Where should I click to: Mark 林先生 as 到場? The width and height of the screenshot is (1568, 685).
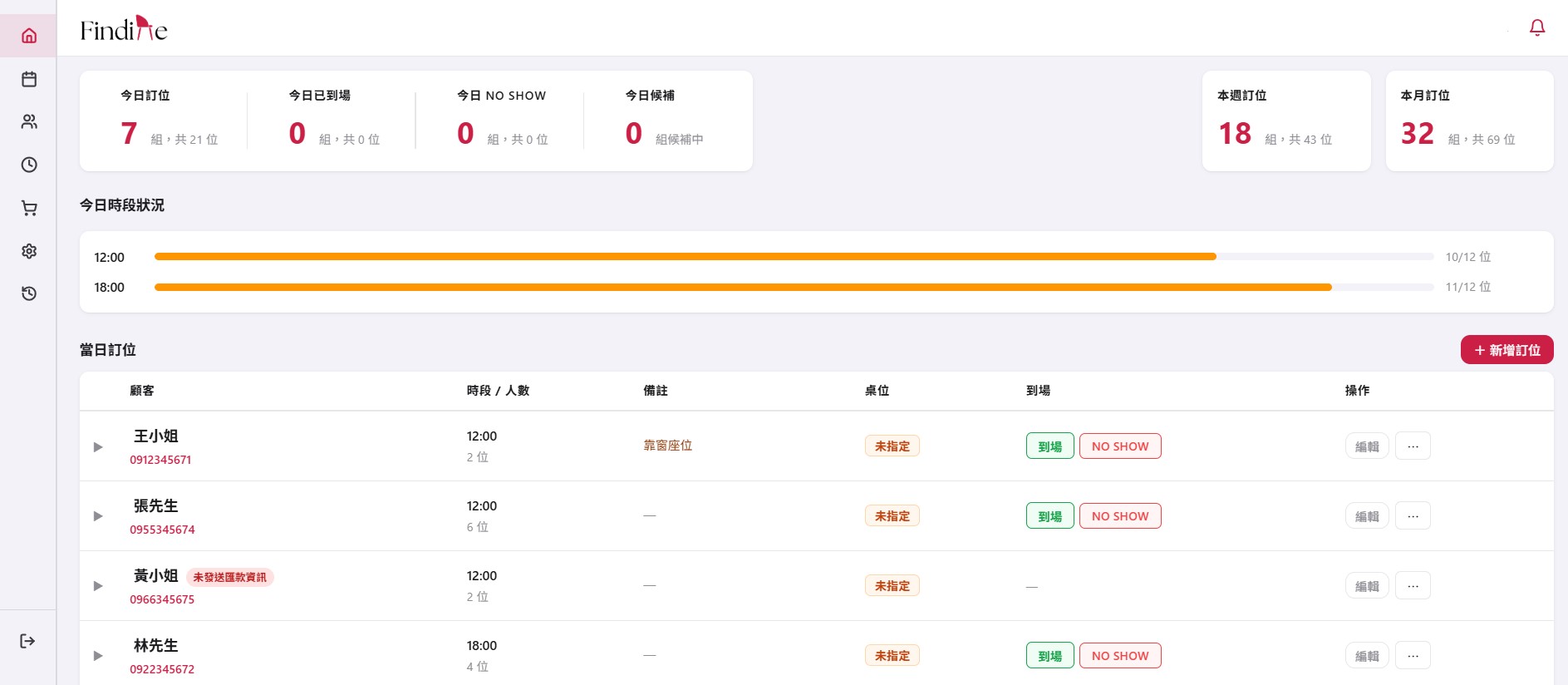coord(1050,656)
